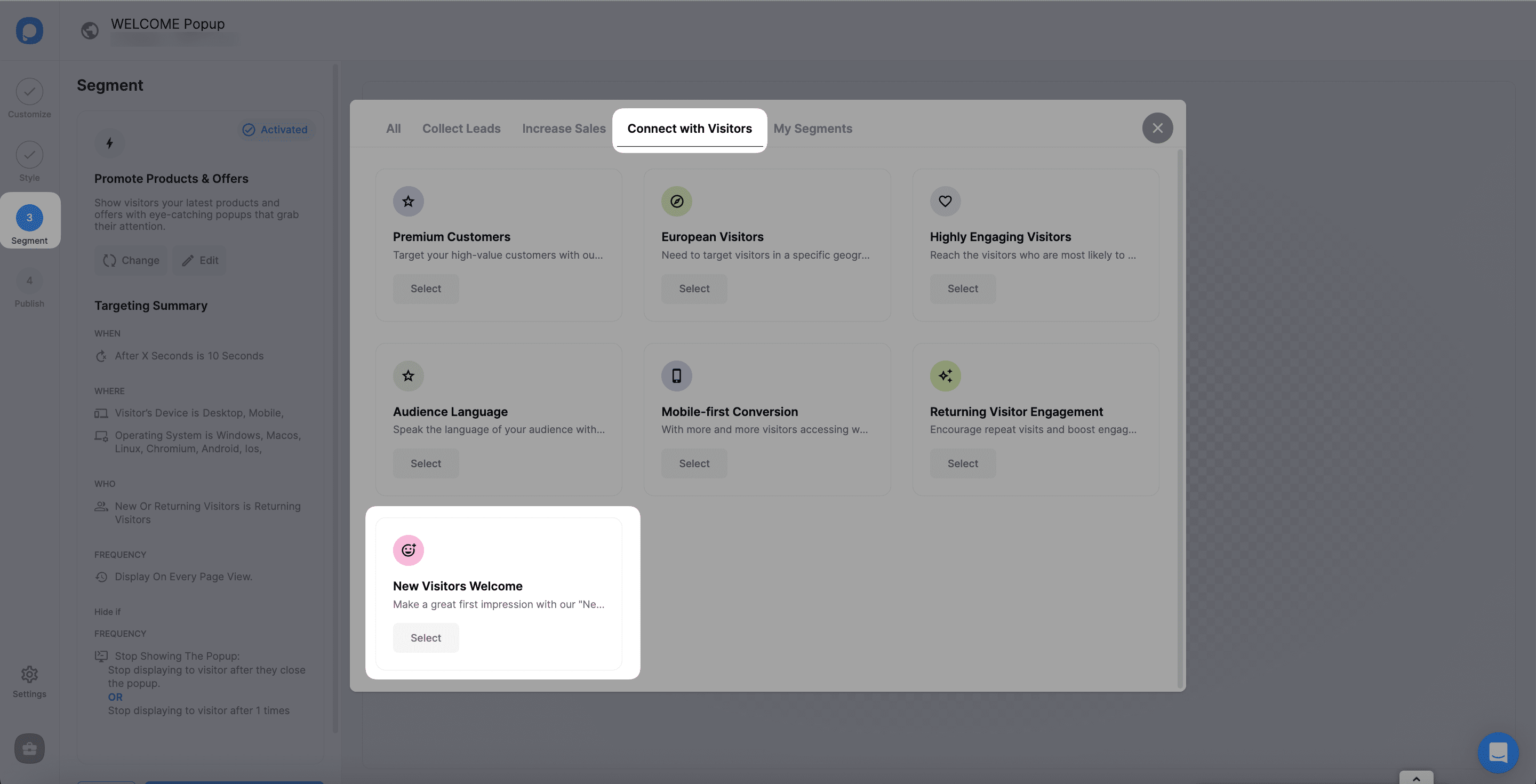1536x784 pixels.
Task: Click the Segment panel scrollbar
Action: (x=335, y=398)
